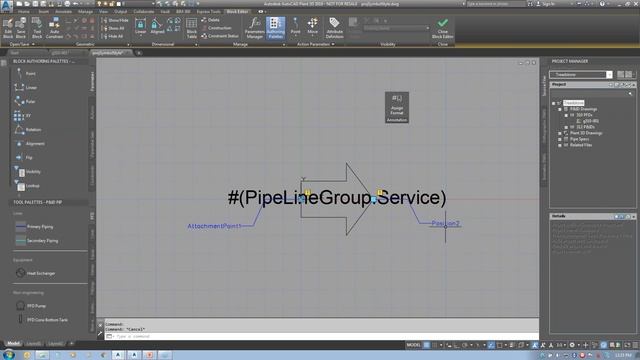Expand the Action Parameters panel dropdown
The height and width of the screenshot is (360, 640).
[316, 44]
